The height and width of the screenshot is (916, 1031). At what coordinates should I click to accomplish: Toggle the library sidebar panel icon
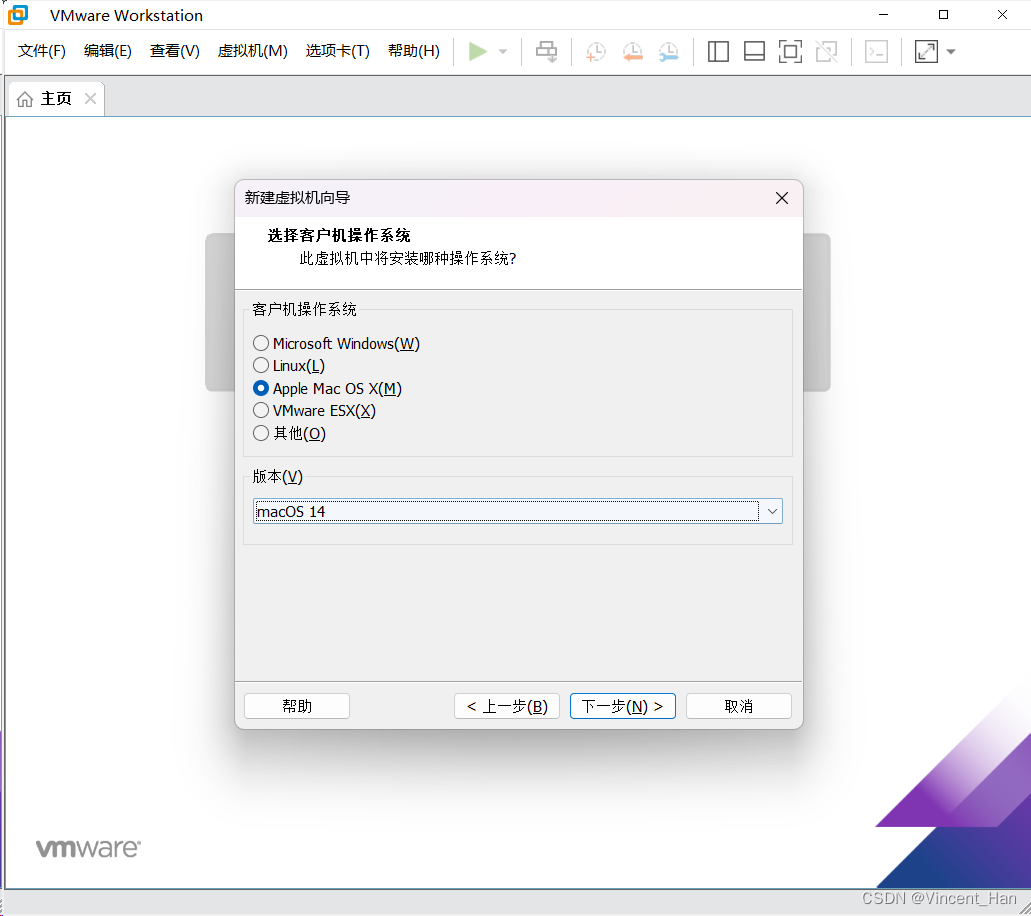coord(718,51)
